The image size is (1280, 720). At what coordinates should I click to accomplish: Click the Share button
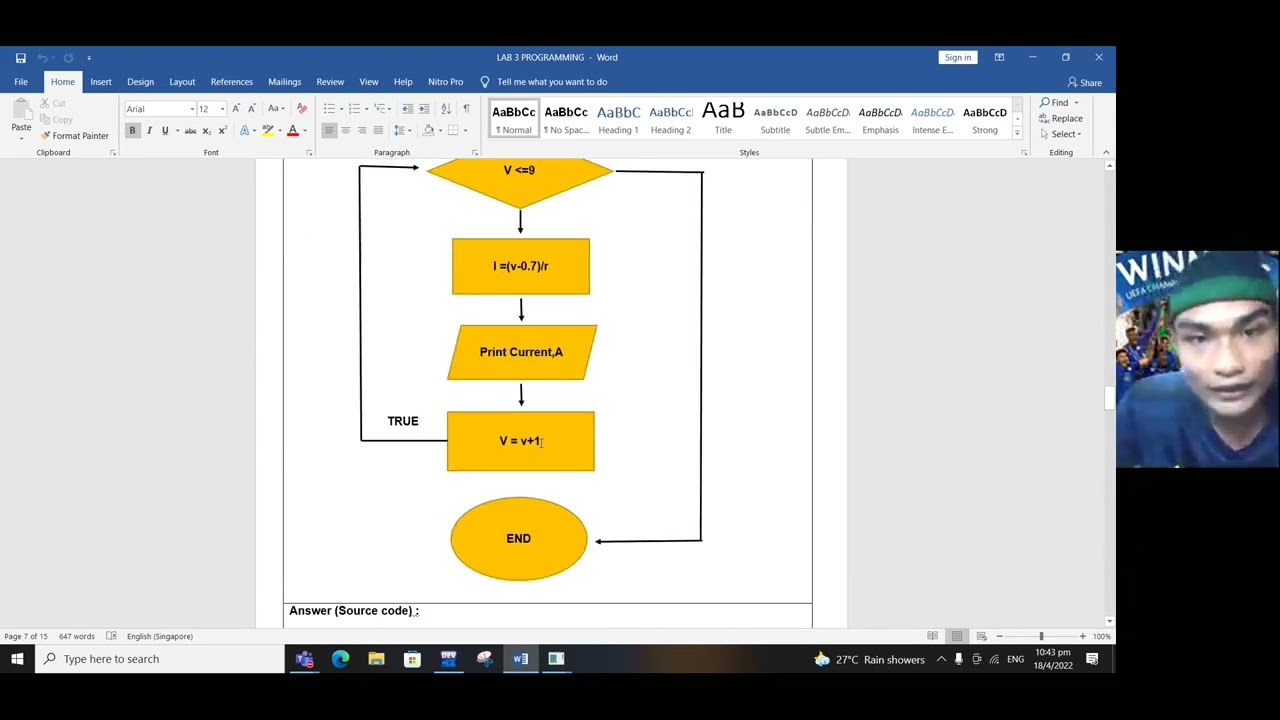[1084, 83]
